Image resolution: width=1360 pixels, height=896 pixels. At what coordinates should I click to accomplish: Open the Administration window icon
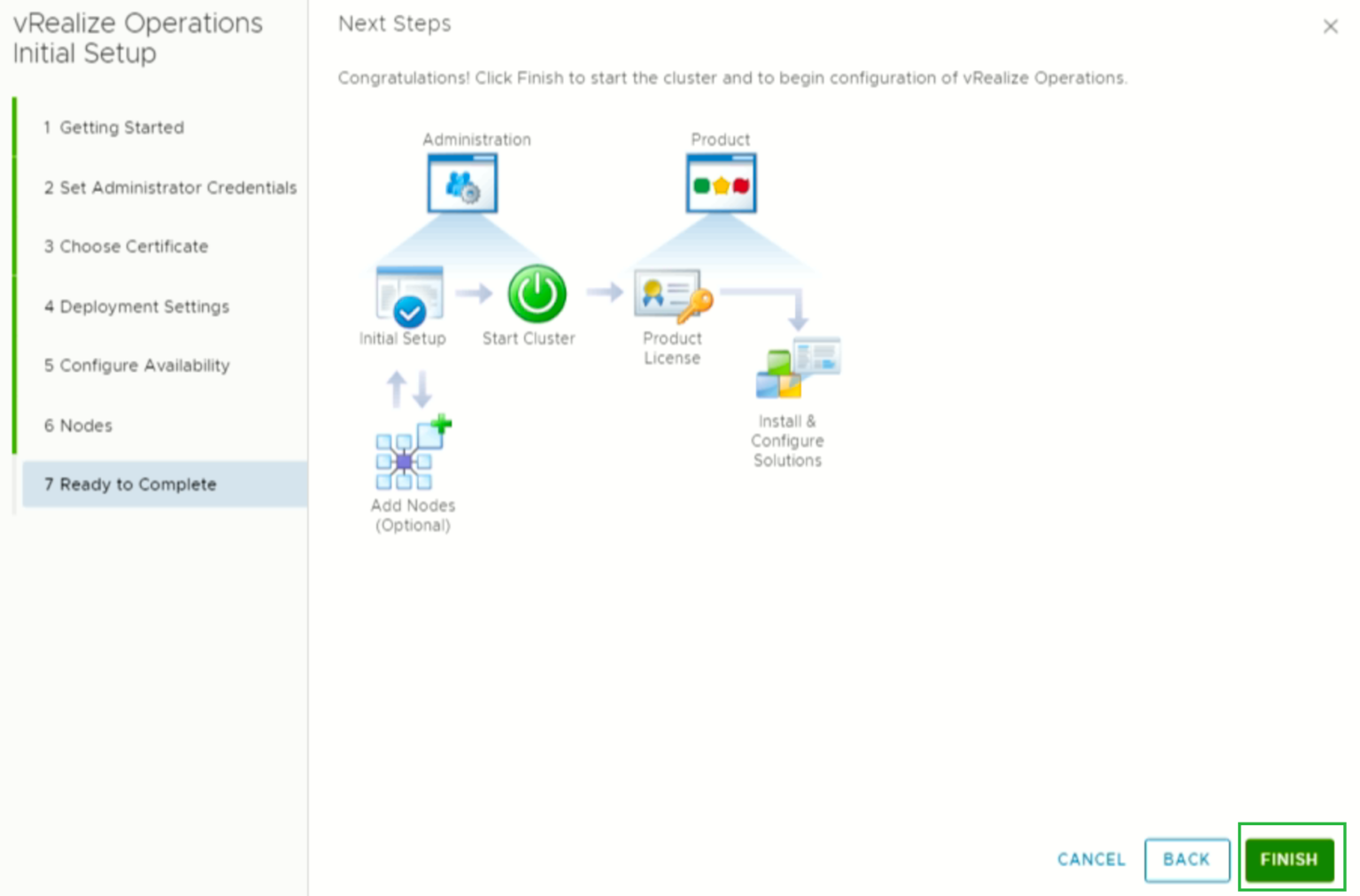pos(463,183)
